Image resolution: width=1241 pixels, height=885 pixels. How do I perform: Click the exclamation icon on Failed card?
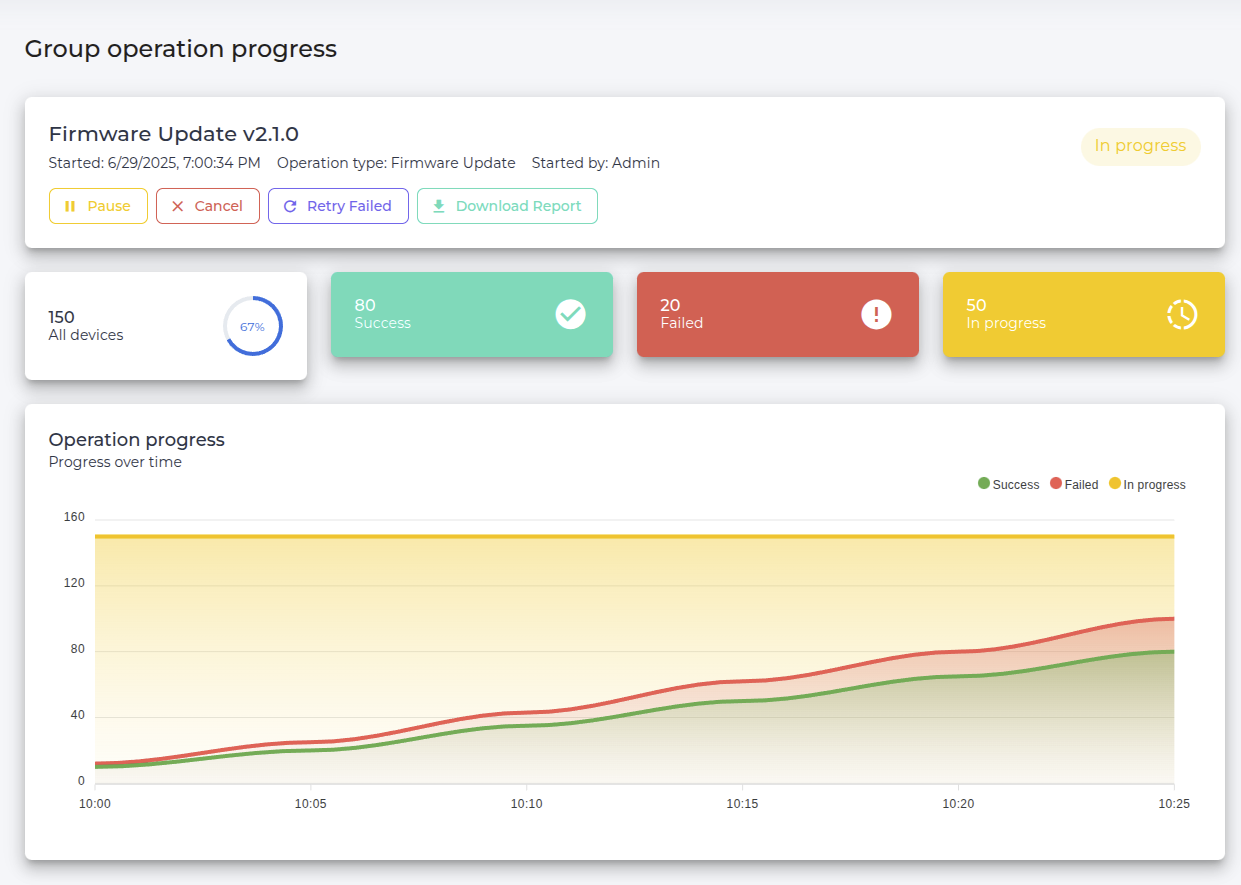(876, 314)
